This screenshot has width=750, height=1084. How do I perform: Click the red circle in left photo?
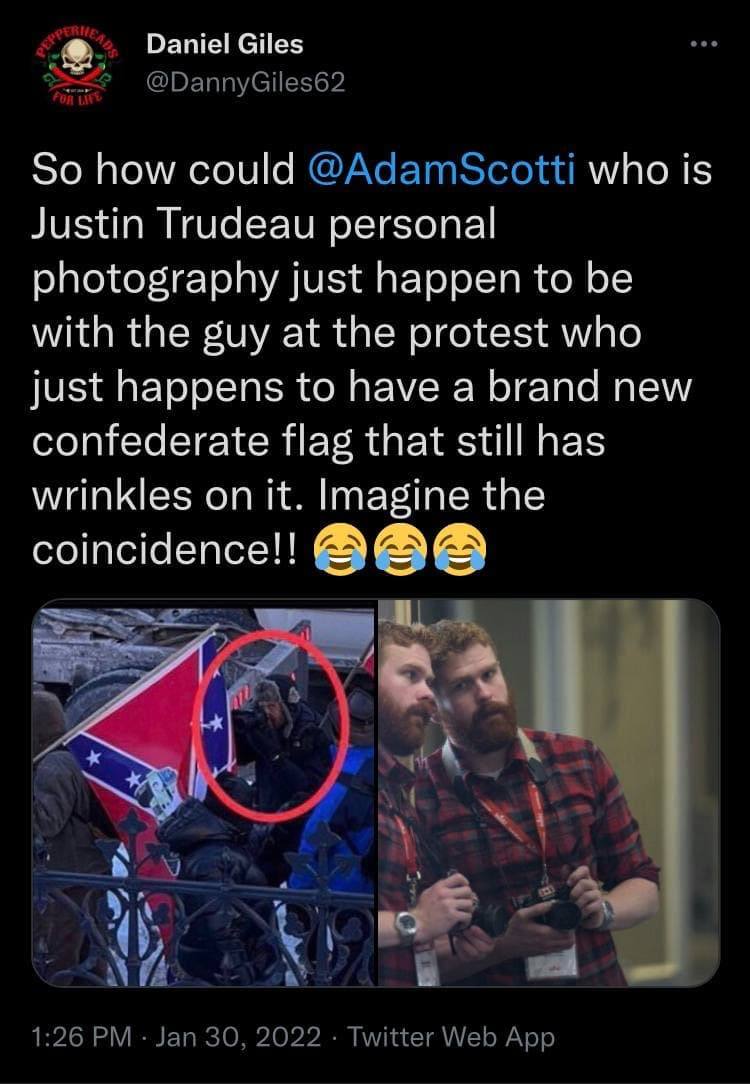point(270,726)
